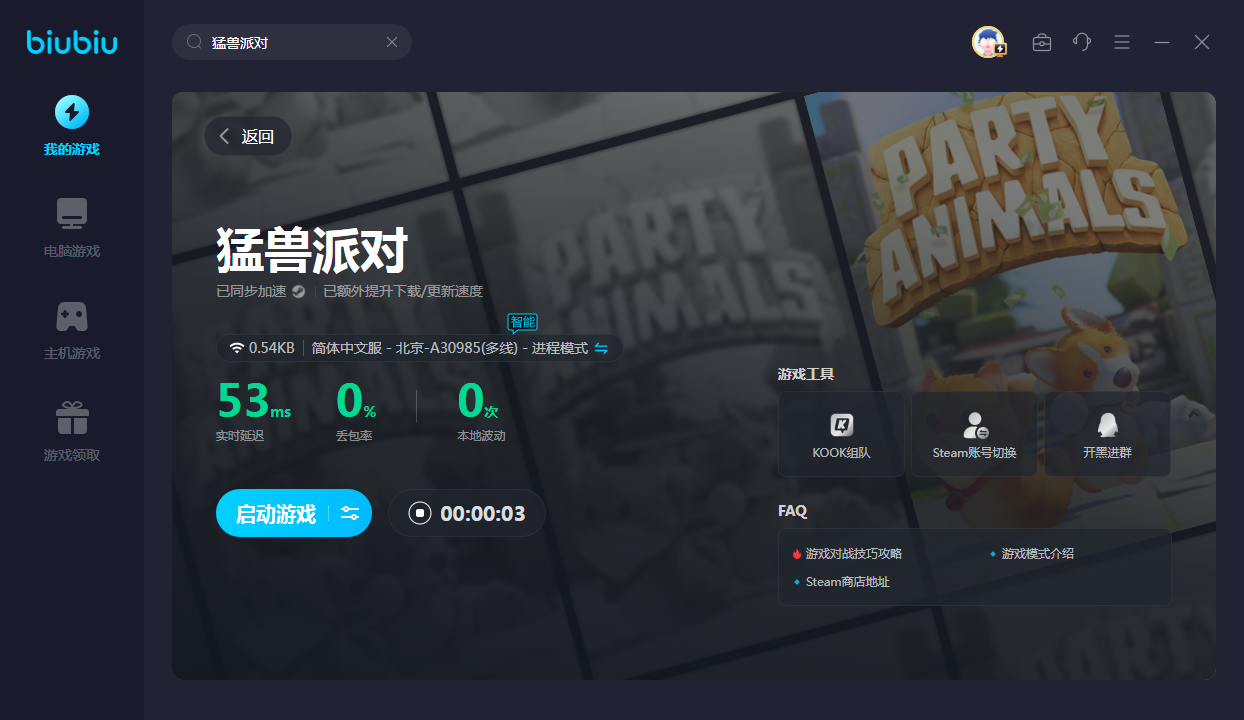
Task: Open the 开黑进群 QQ group tool
Action: tap(1107, 434)
